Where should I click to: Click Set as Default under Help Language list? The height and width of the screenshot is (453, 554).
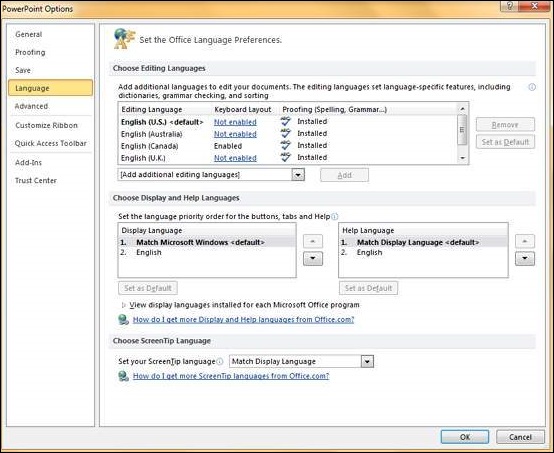click(369, 288)
